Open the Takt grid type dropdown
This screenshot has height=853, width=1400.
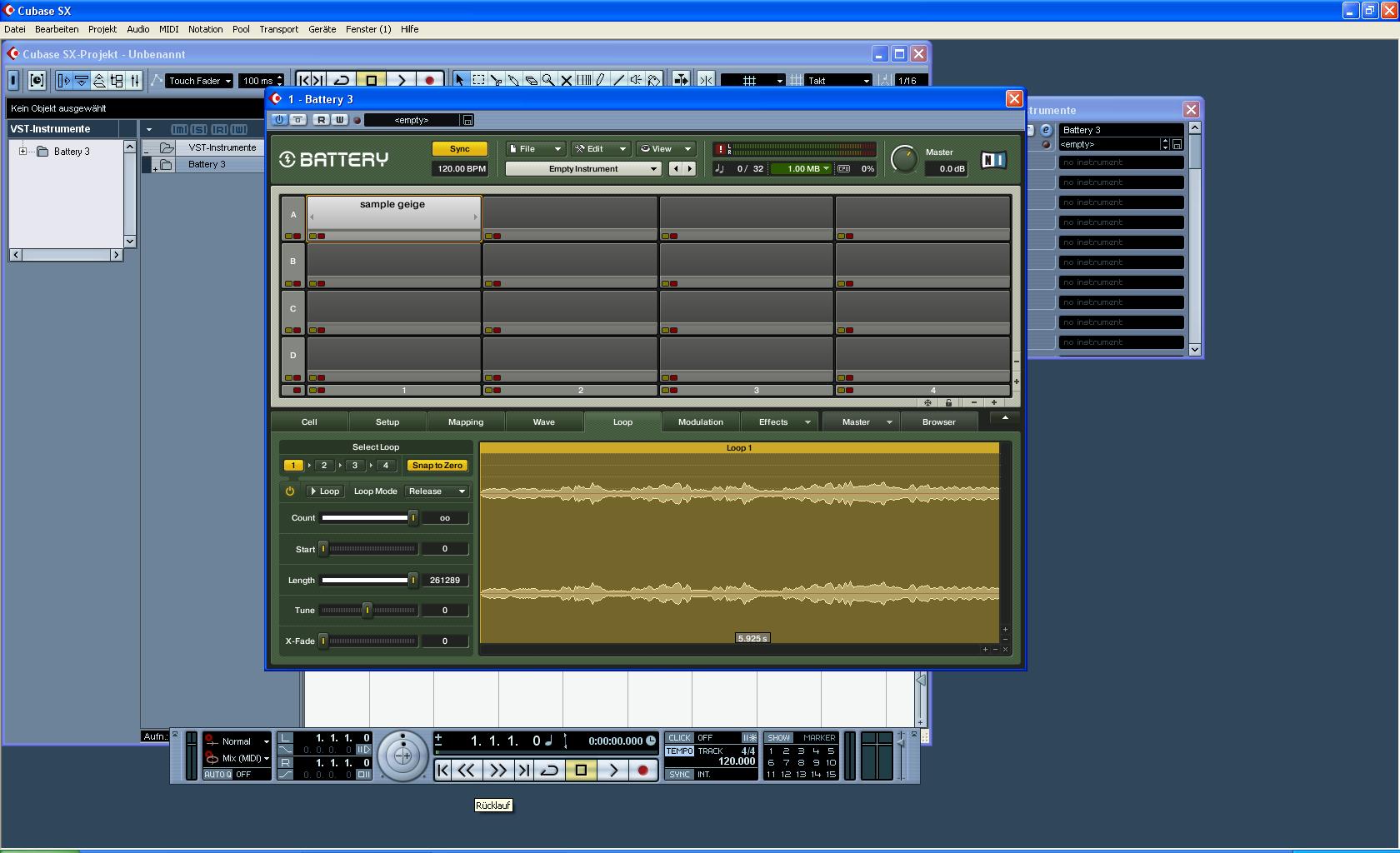coord(838,81)
